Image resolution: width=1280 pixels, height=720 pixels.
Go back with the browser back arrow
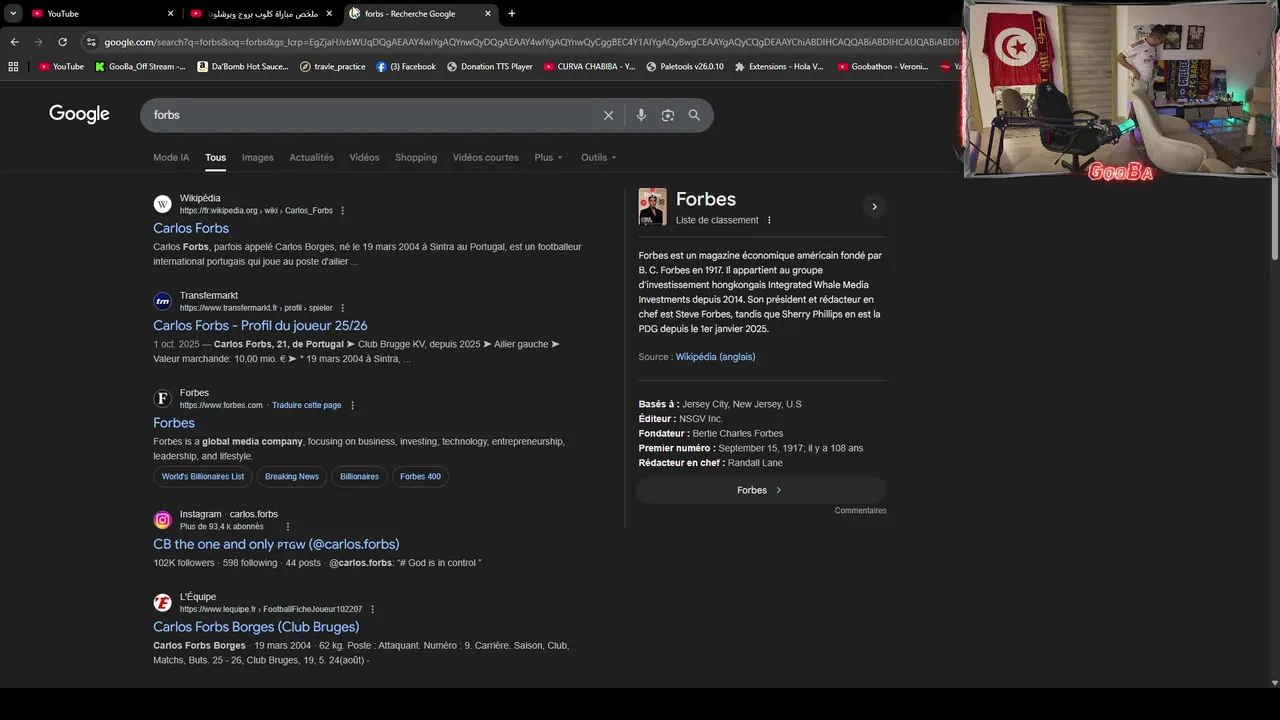tap(14, 42)
